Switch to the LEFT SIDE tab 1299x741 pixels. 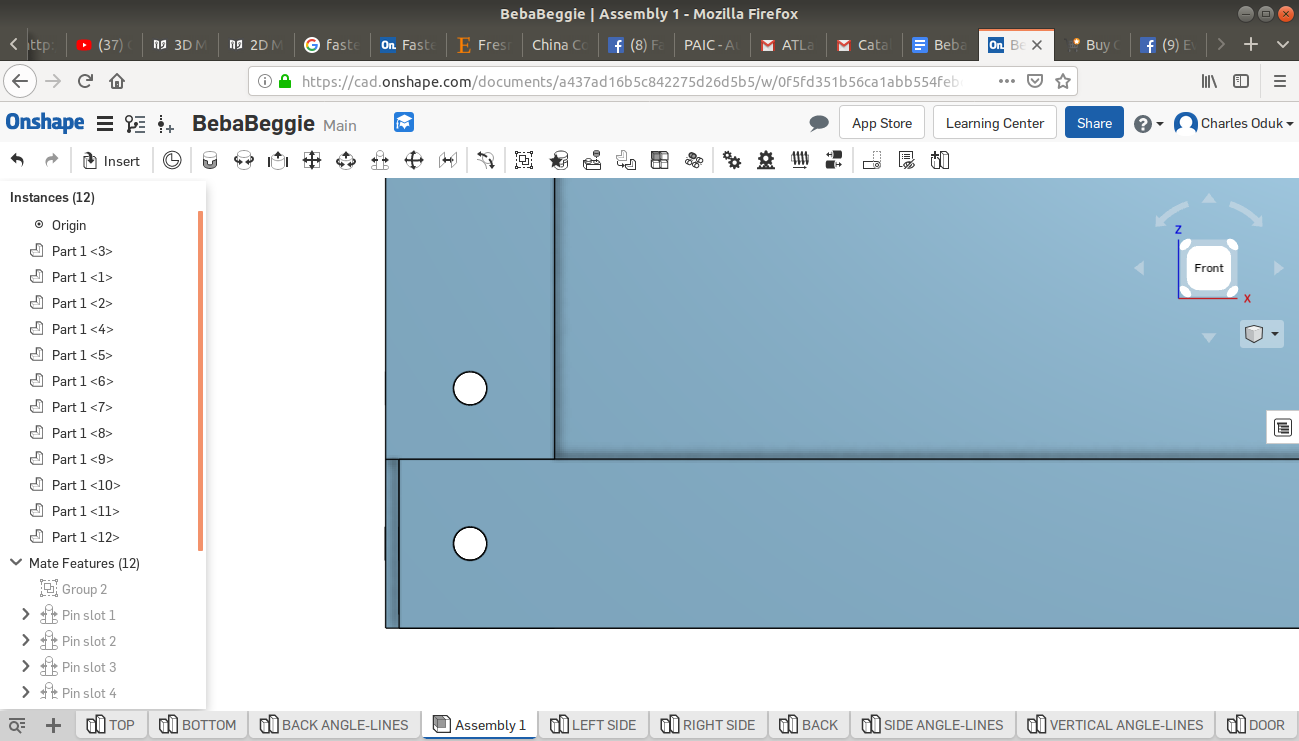point(594,725)
